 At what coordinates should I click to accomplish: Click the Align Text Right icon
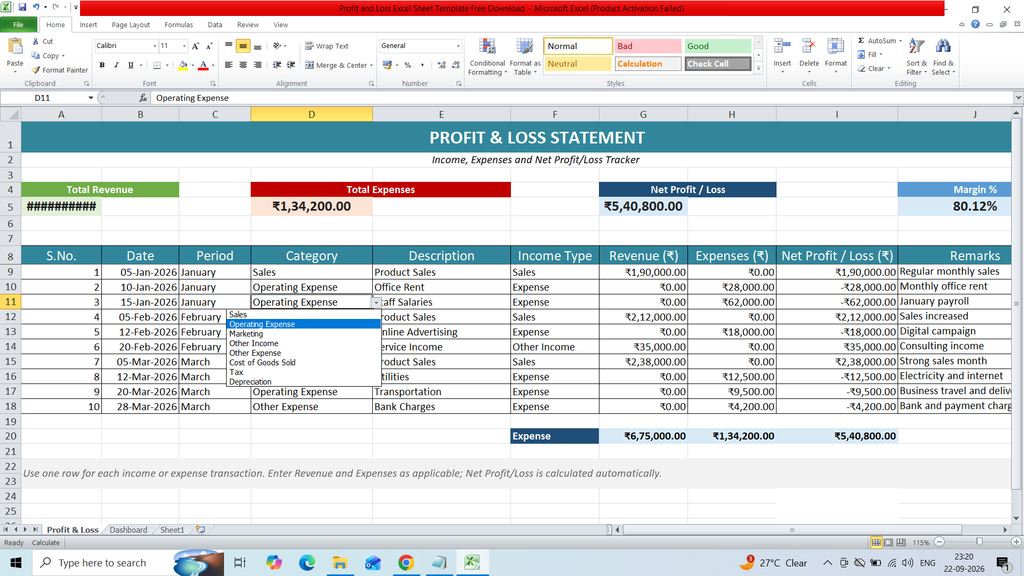[x=257, y=65]
